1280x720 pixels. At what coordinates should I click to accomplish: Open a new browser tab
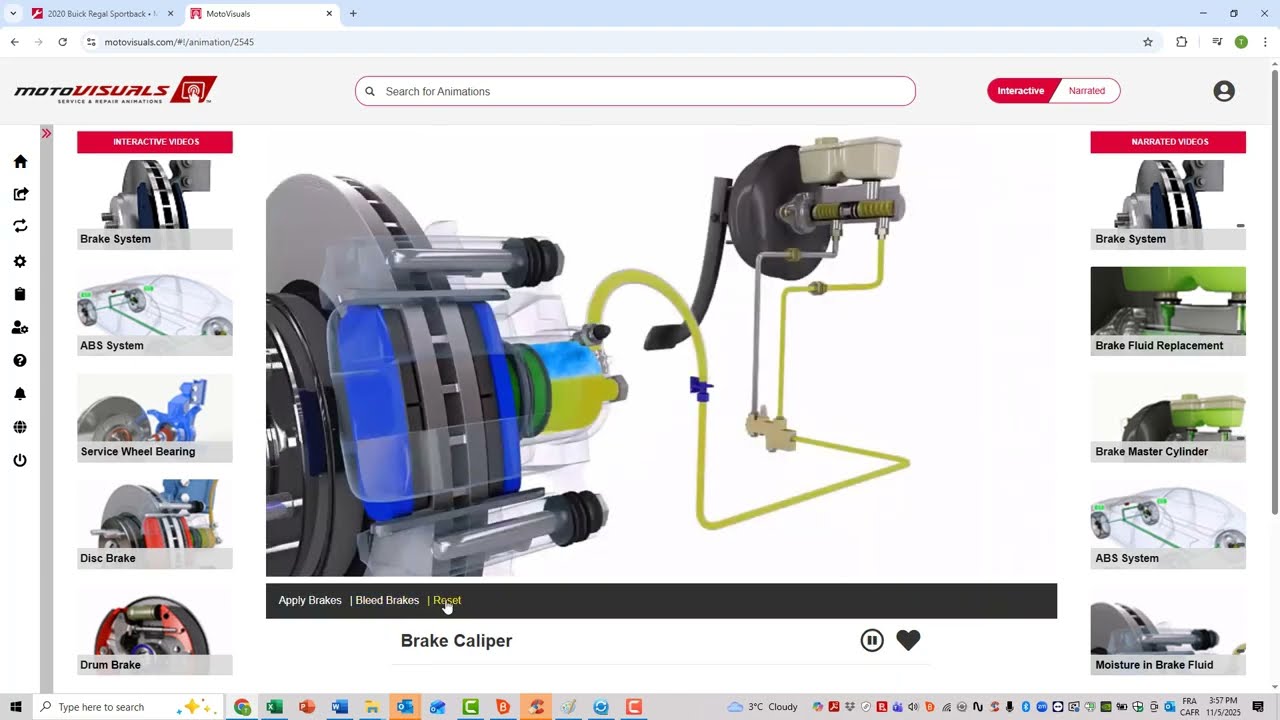353,14
